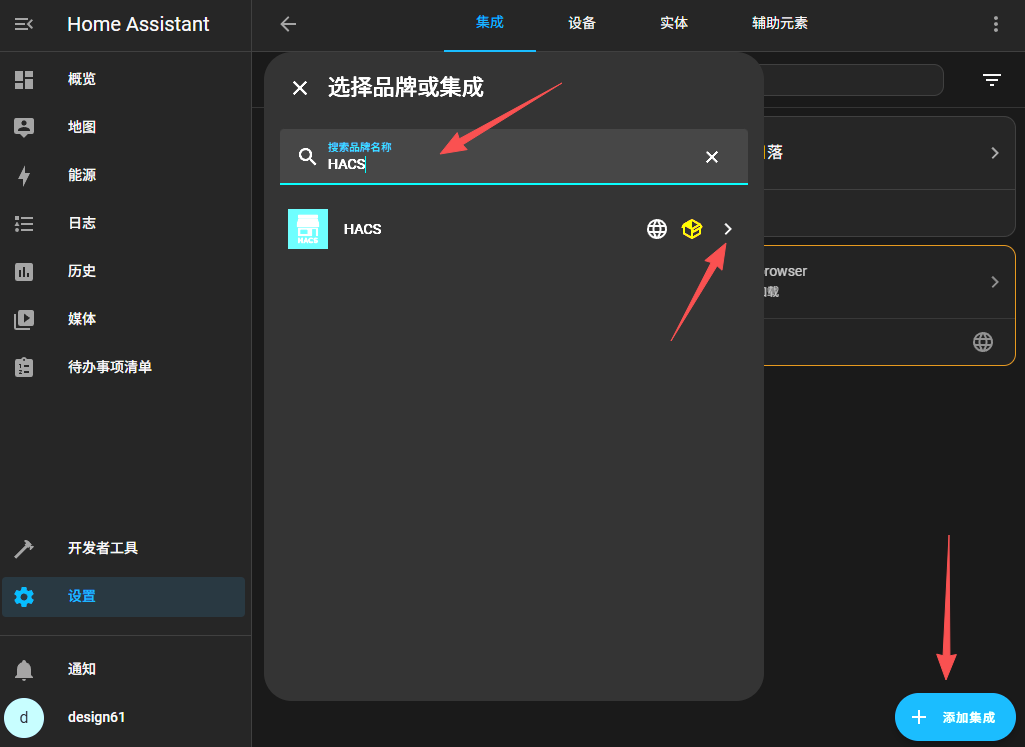Open the 辅助元素 tab

pyautogui.click(x=780, y=24)
